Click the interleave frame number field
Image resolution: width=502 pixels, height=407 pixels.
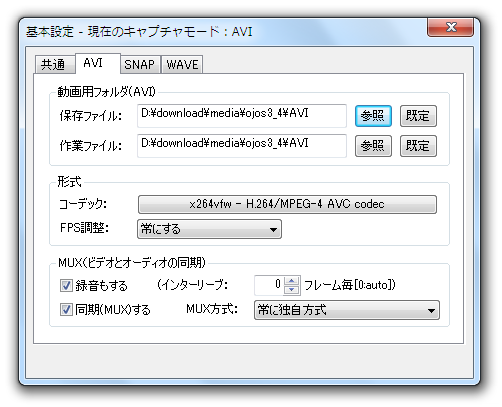pyautogui.click(x=269, y=285)
